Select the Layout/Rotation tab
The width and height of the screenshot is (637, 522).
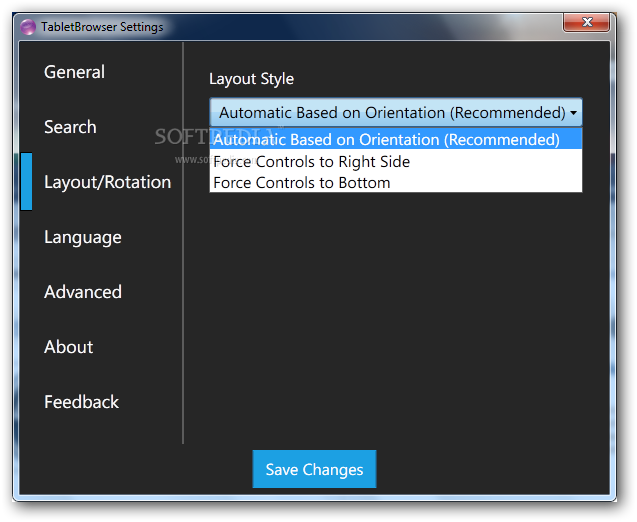coord(107,182)
